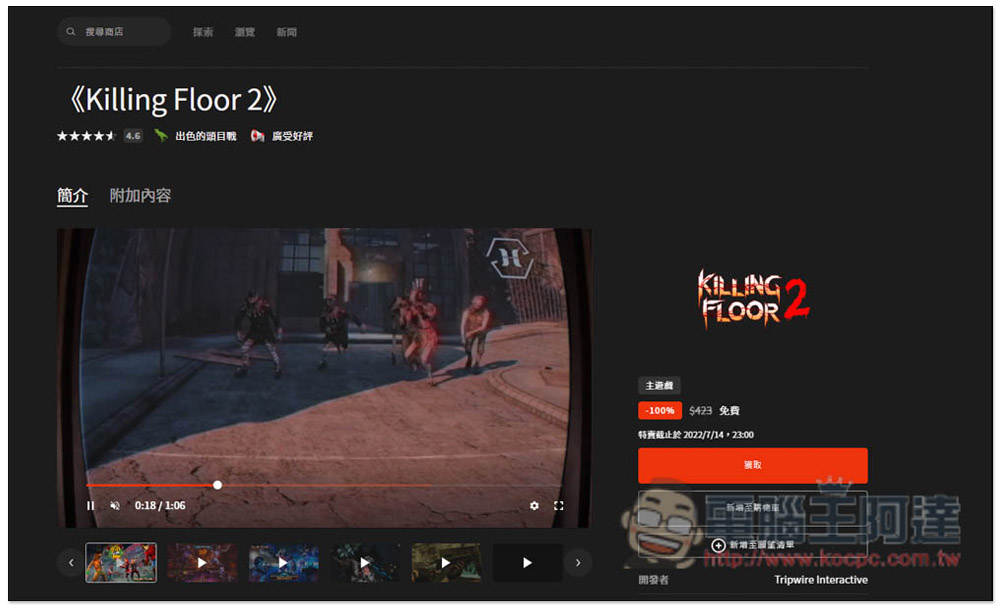Click the video progress slider handle
The image size is (1000, 608).
coord(217,485)
